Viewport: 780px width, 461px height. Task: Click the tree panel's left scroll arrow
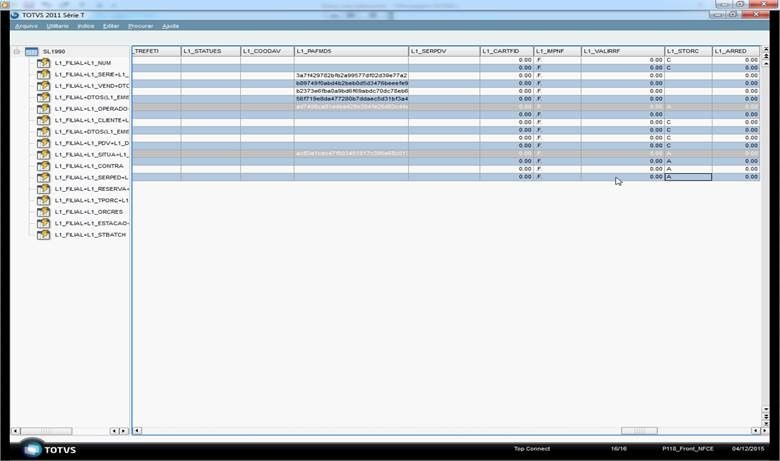pyautogui.click(x=15, y=431)
